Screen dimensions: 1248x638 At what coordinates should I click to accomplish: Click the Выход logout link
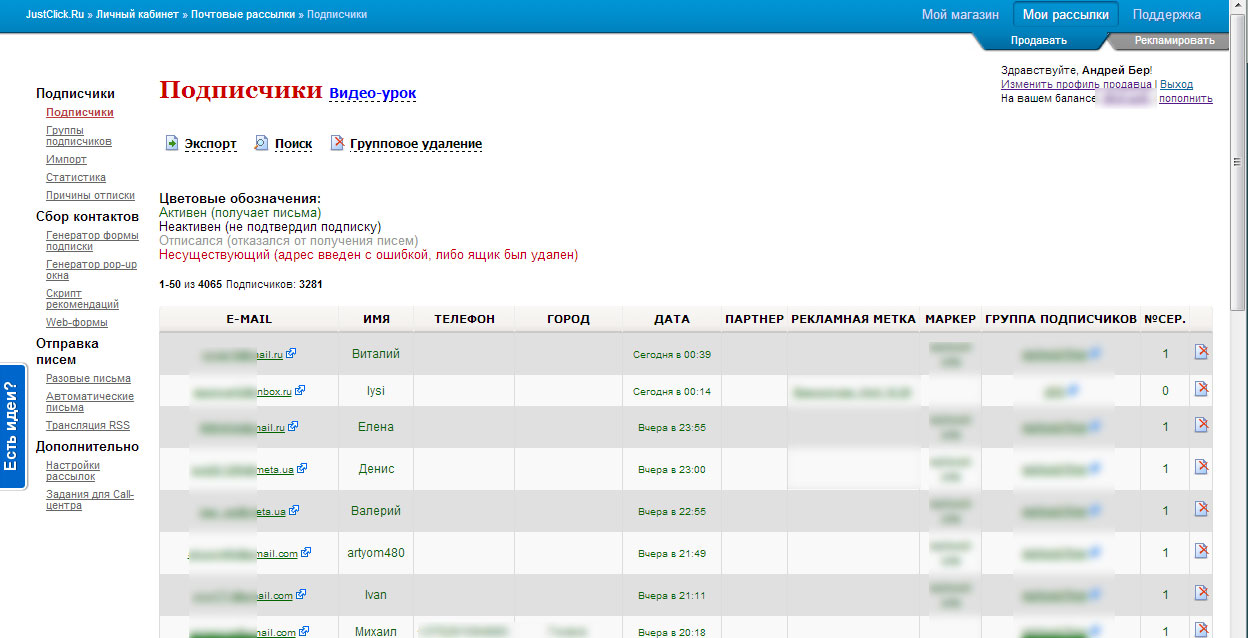click(x=1176, y=85)
